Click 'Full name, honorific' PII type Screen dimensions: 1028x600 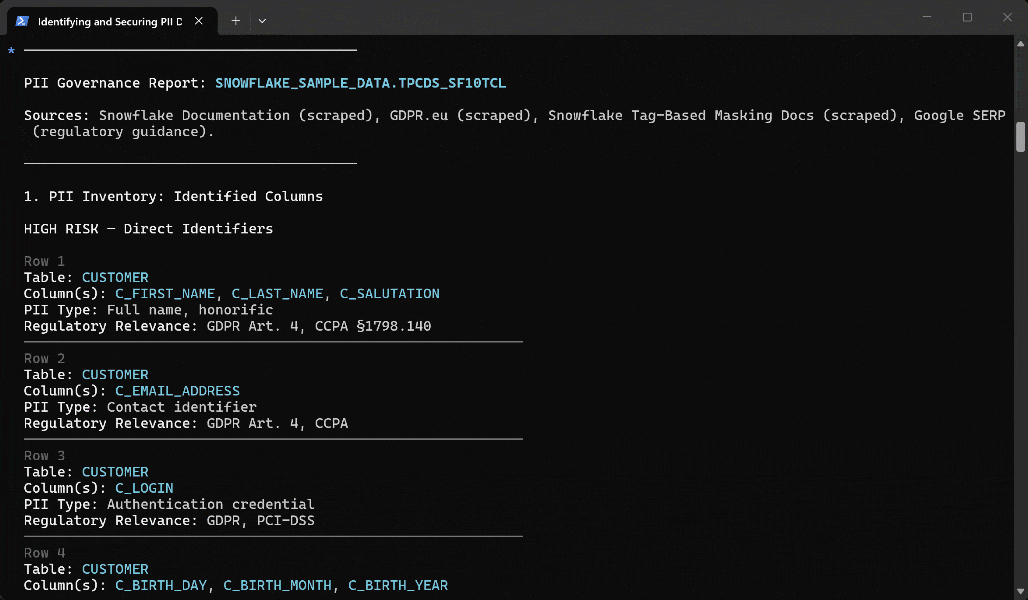pos(190,310)
